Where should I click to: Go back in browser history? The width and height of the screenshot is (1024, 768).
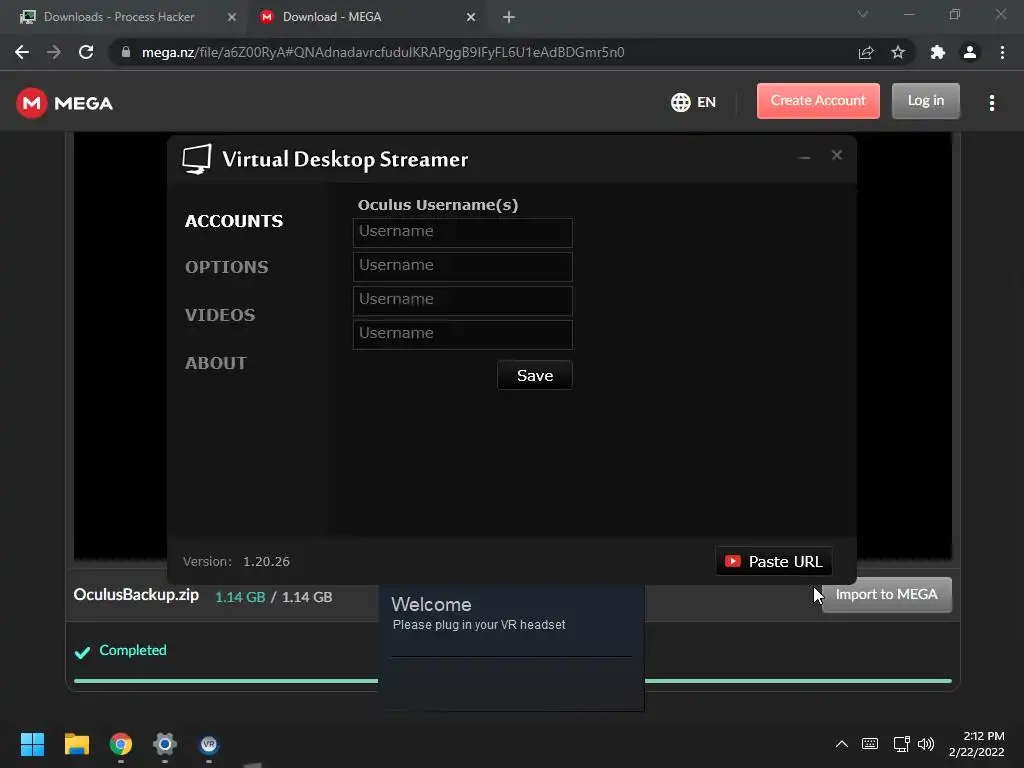[22, 52]
